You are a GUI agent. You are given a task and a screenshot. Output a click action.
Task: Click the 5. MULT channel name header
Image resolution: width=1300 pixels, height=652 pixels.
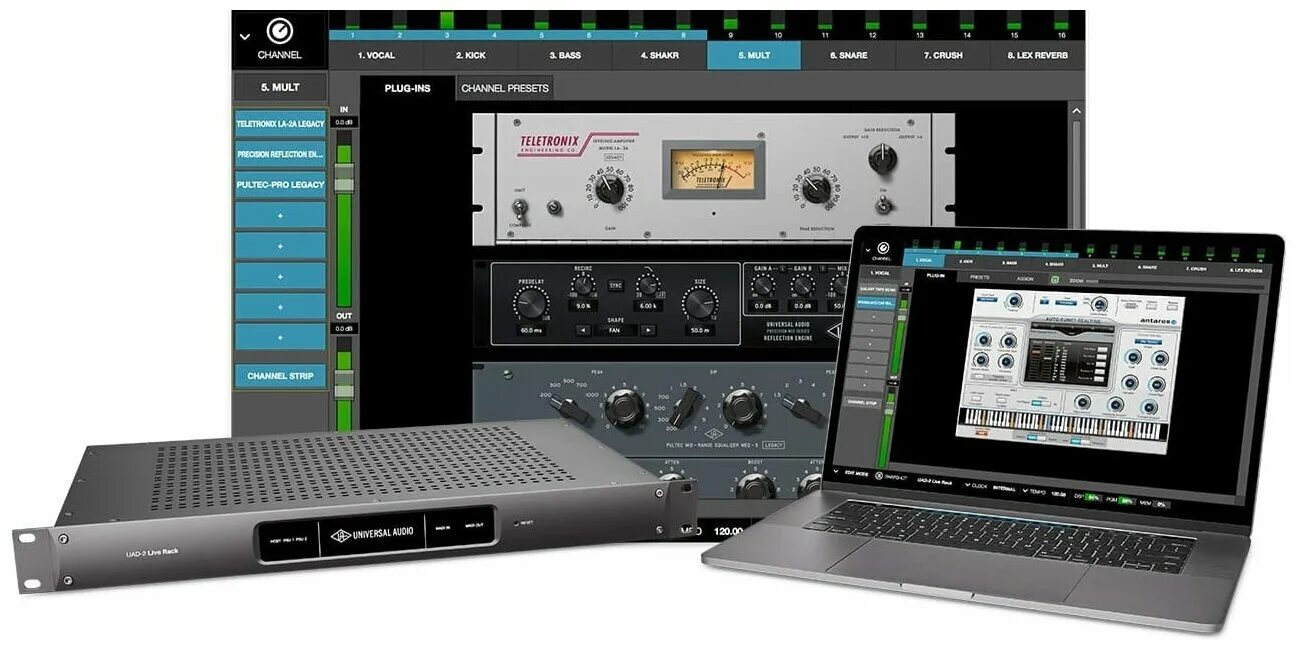coord(280,87)
